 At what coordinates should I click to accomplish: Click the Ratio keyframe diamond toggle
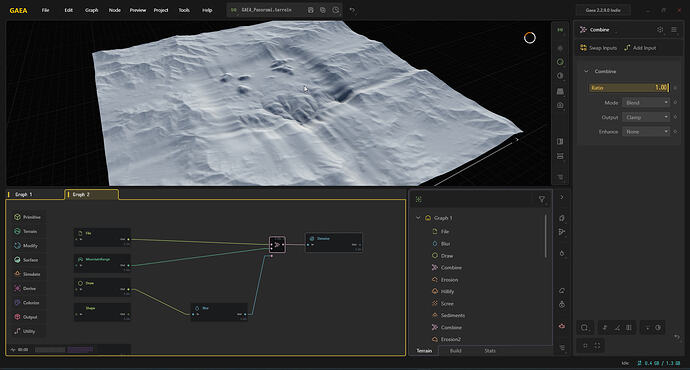675,88
